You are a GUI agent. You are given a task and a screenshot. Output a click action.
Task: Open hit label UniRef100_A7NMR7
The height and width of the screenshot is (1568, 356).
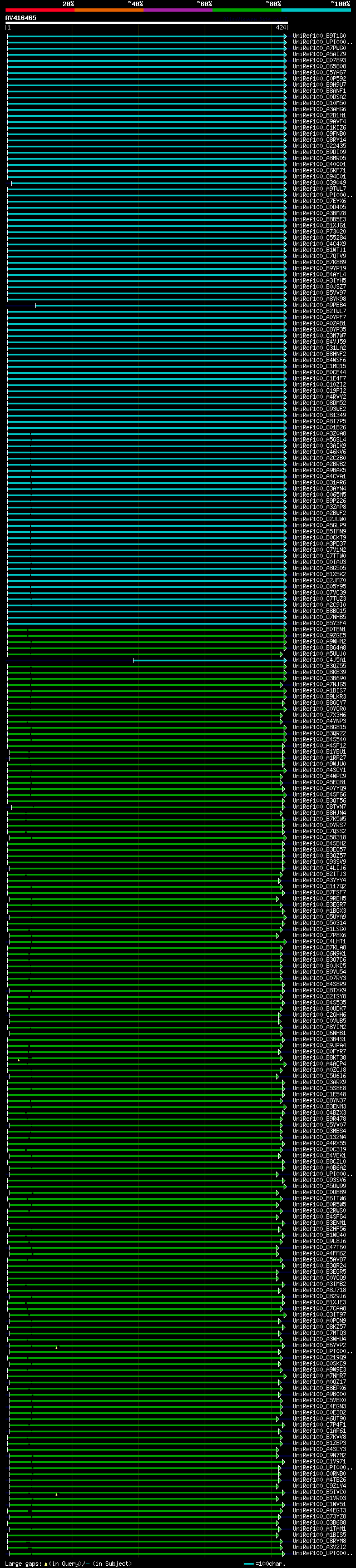(319, 1376)
